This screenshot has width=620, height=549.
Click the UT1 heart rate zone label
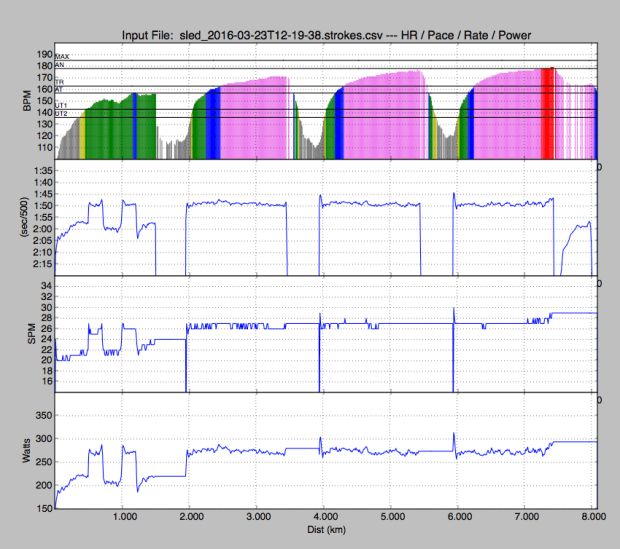pos(62,105)
